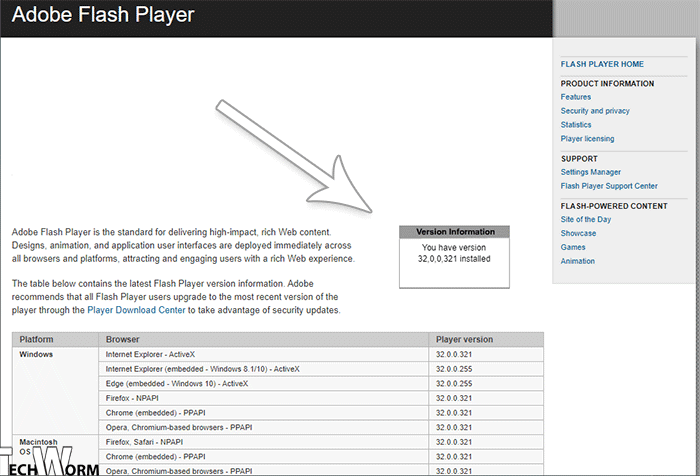Select the Version Information box header
This screenshot has width=700, height=476.
(x=454, y=232)
